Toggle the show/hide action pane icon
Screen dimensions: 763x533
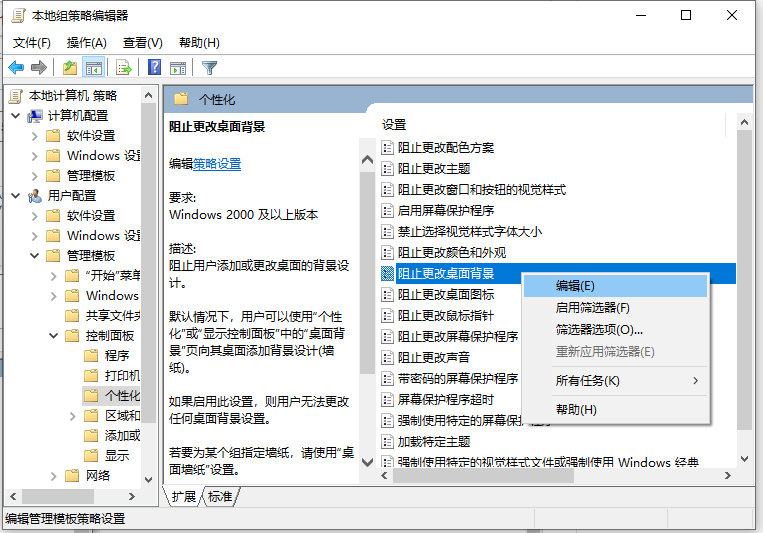click(179, 68)
